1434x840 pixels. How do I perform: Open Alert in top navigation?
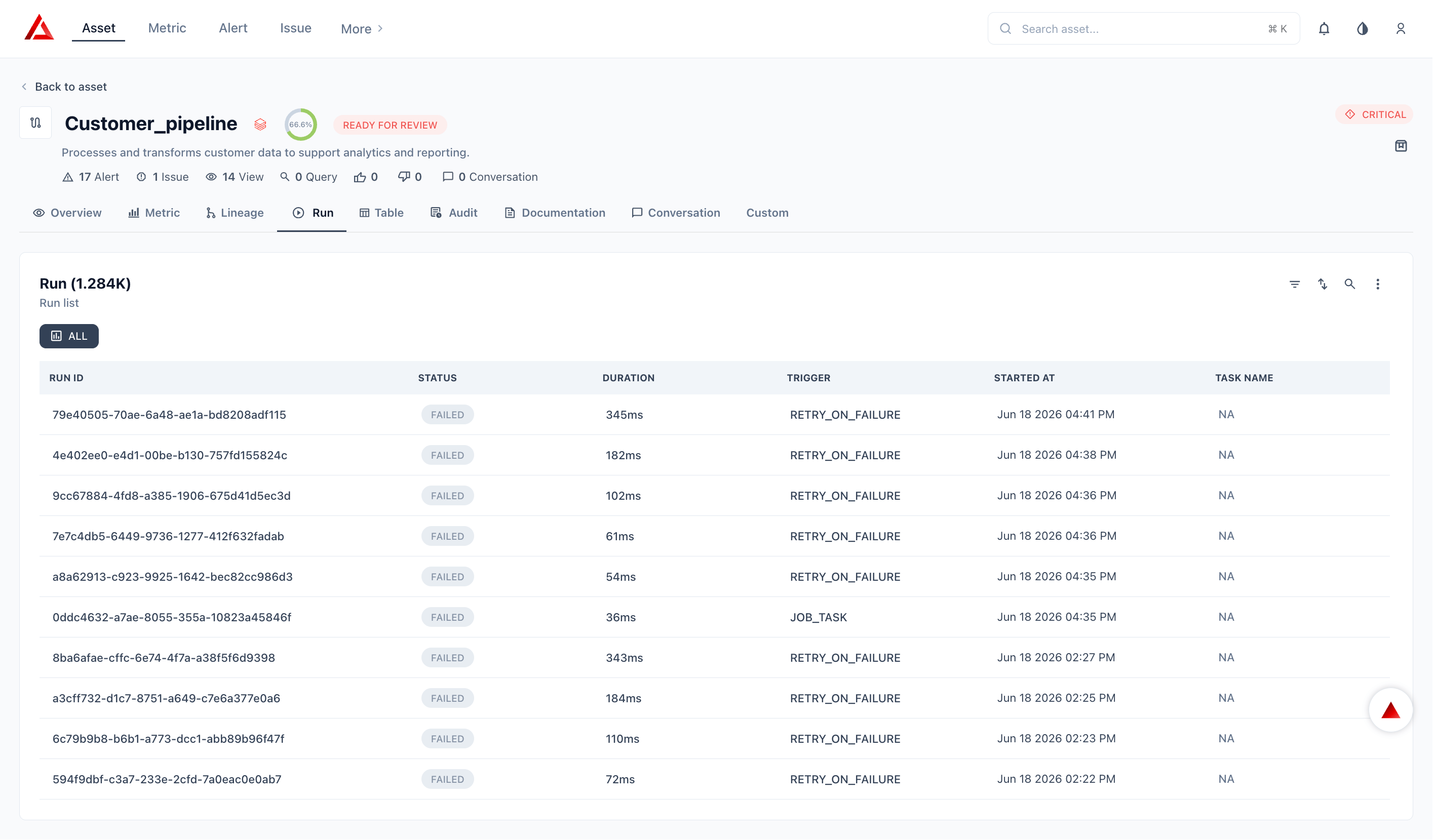[x=234, y=28]
